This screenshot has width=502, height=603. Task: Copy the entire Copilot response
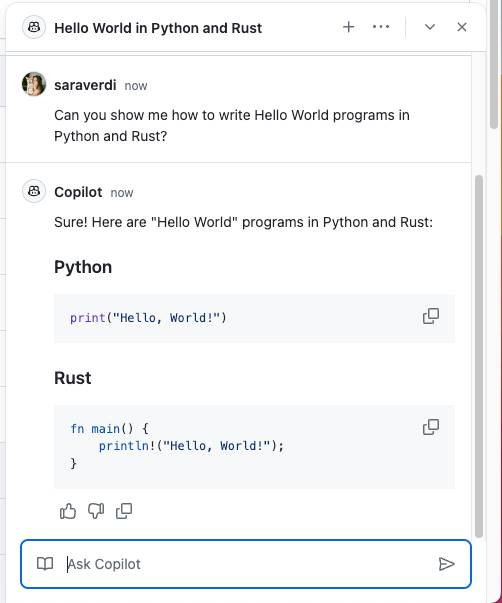click(124, 511)
